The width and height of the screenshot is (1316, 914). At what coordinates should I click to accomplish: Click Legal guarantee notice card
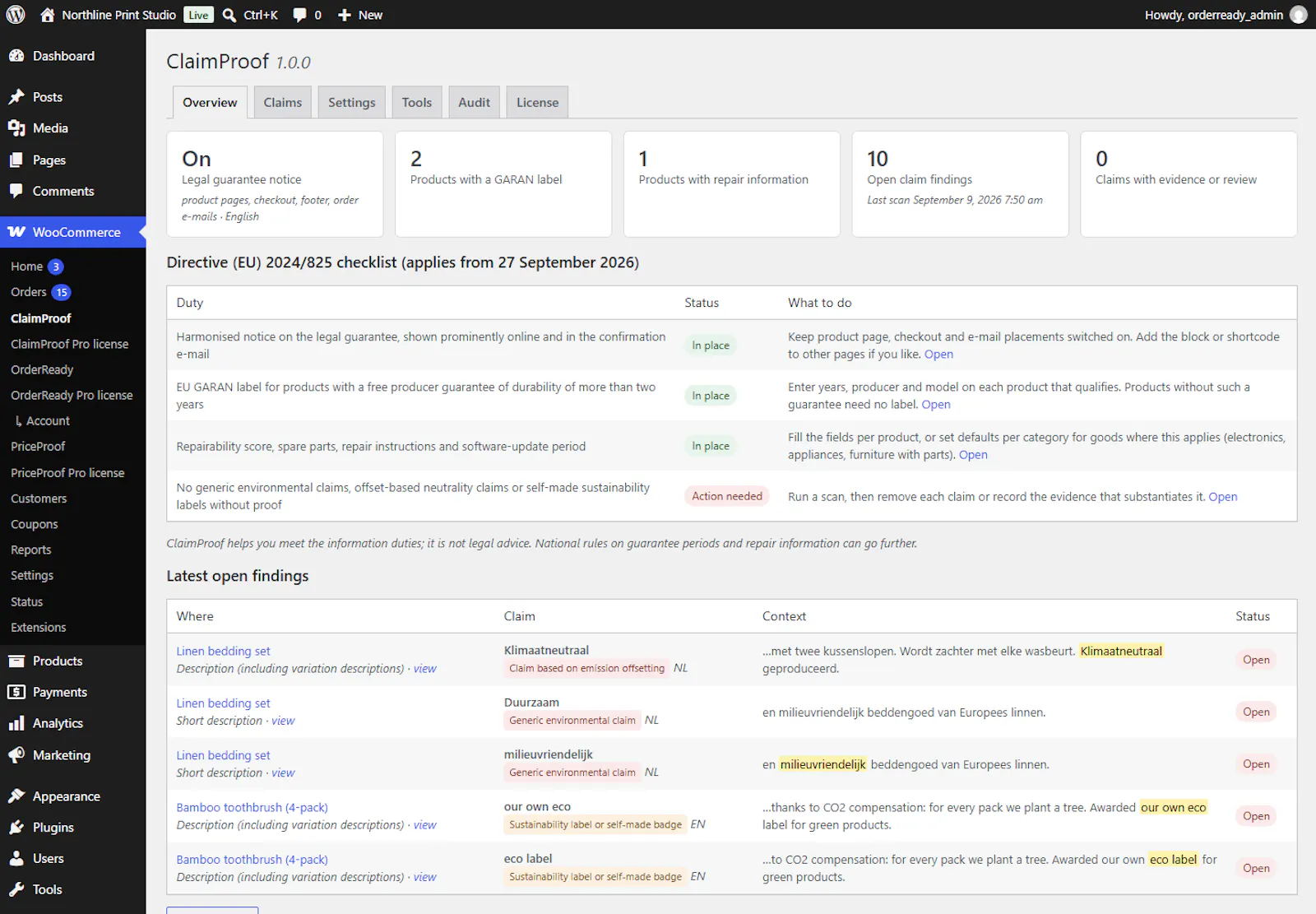pyautogui.click(x=275, y=184)
